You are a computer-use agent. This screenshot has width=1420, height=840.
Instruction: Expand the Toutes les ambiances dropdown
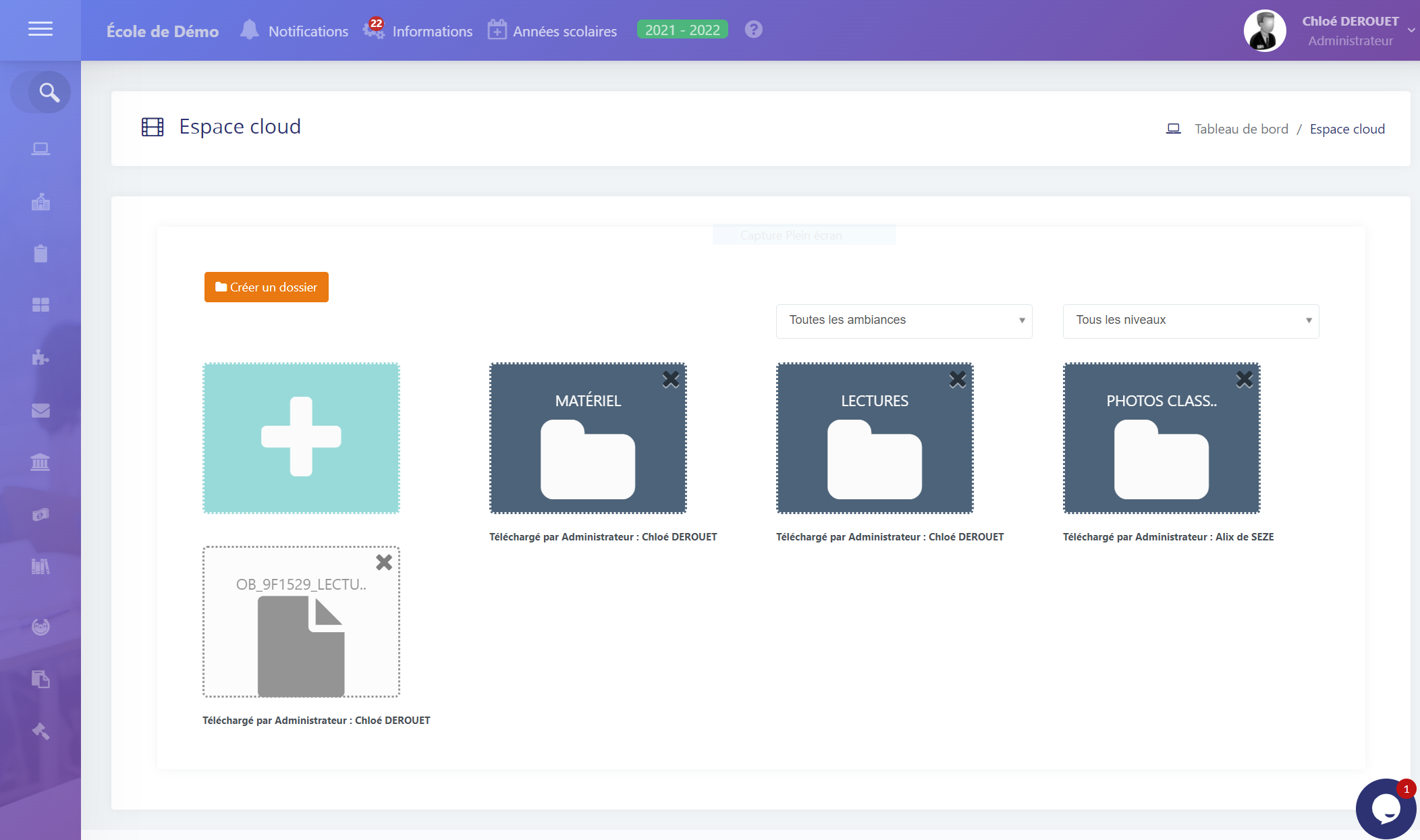click(x=904, y=320)
